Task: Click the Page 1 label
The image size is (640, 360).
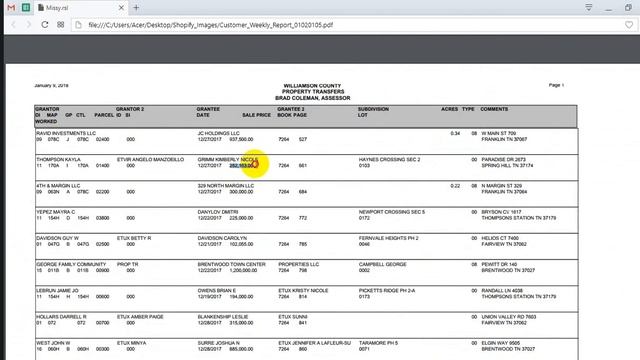Action: click(x=556, y=85)
